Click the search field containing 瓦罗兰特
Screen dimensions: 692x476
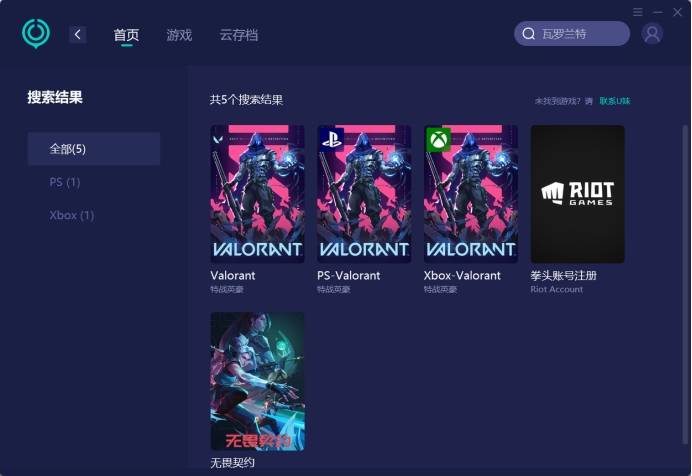coord(580,34)
